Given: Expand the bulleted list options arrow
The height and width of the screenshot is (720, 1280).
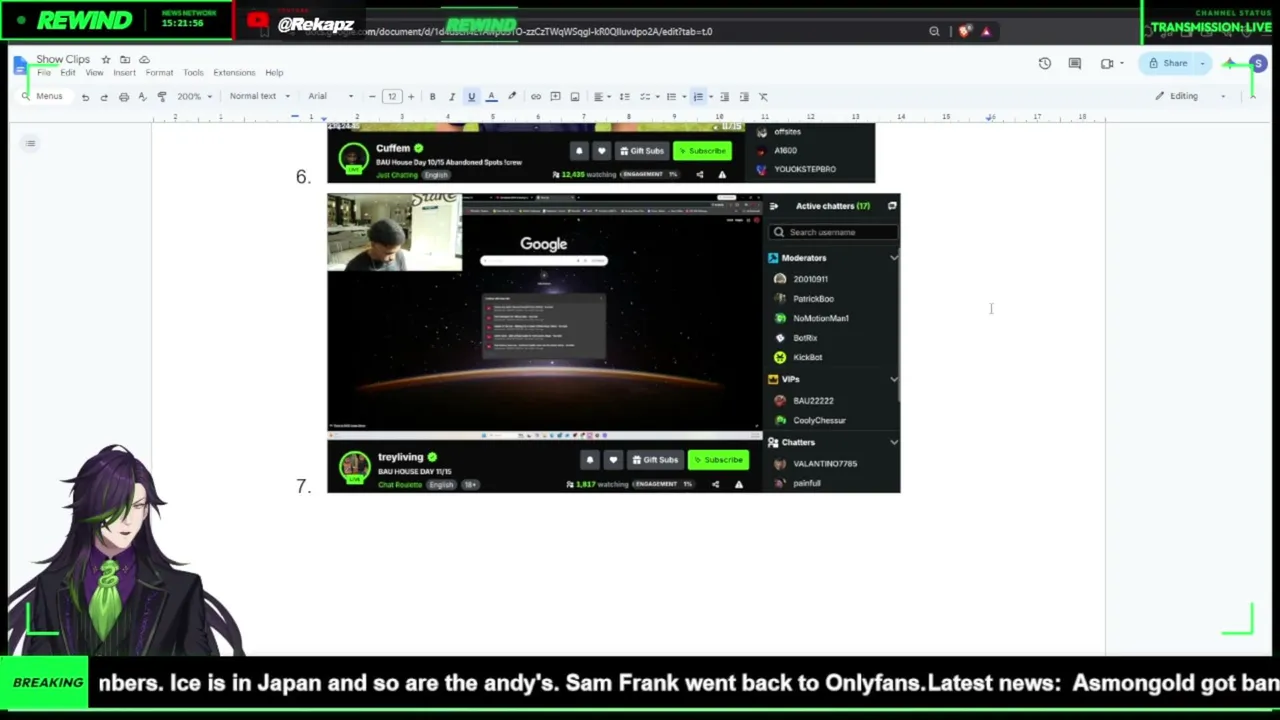Looking at the screenshot, I should click(683, 97).
